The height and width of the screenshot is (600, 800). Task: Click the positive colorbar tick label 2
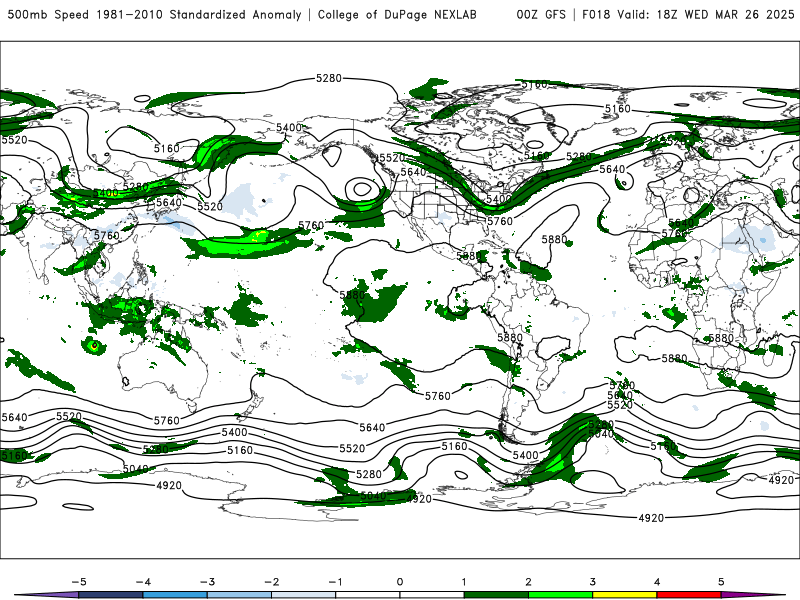point(528,582)
